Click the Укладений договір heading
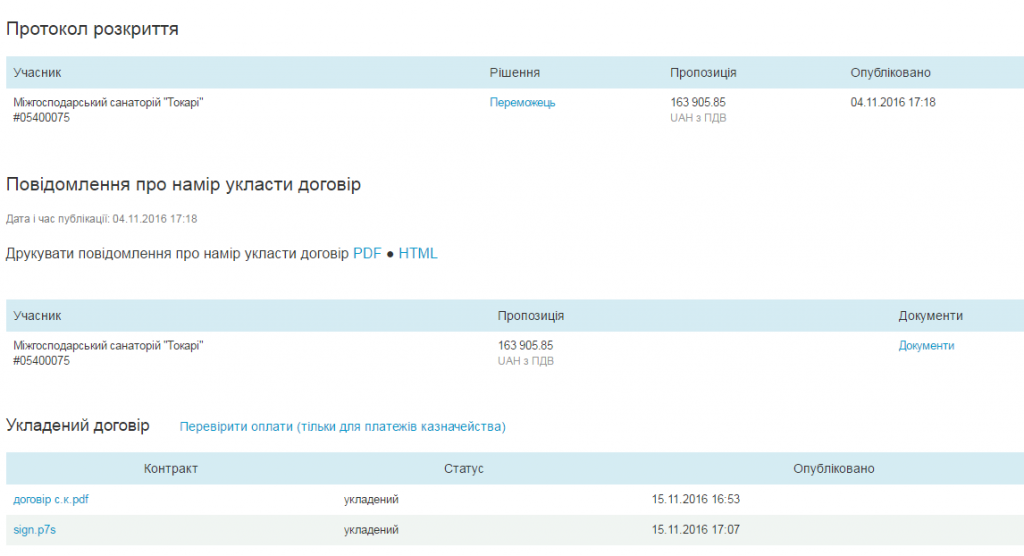Image resolution: width=1024 pixels, height=556 pixels. point(78,426)
